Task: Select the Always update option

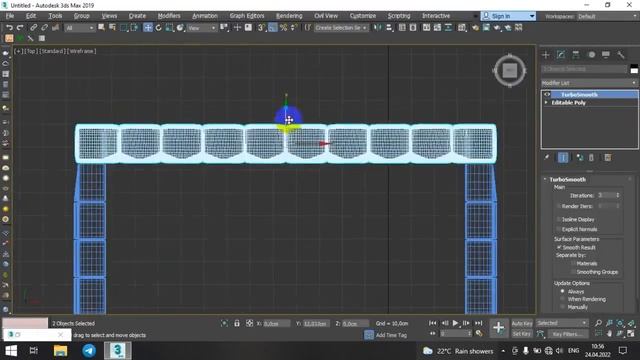Action: 562,291
